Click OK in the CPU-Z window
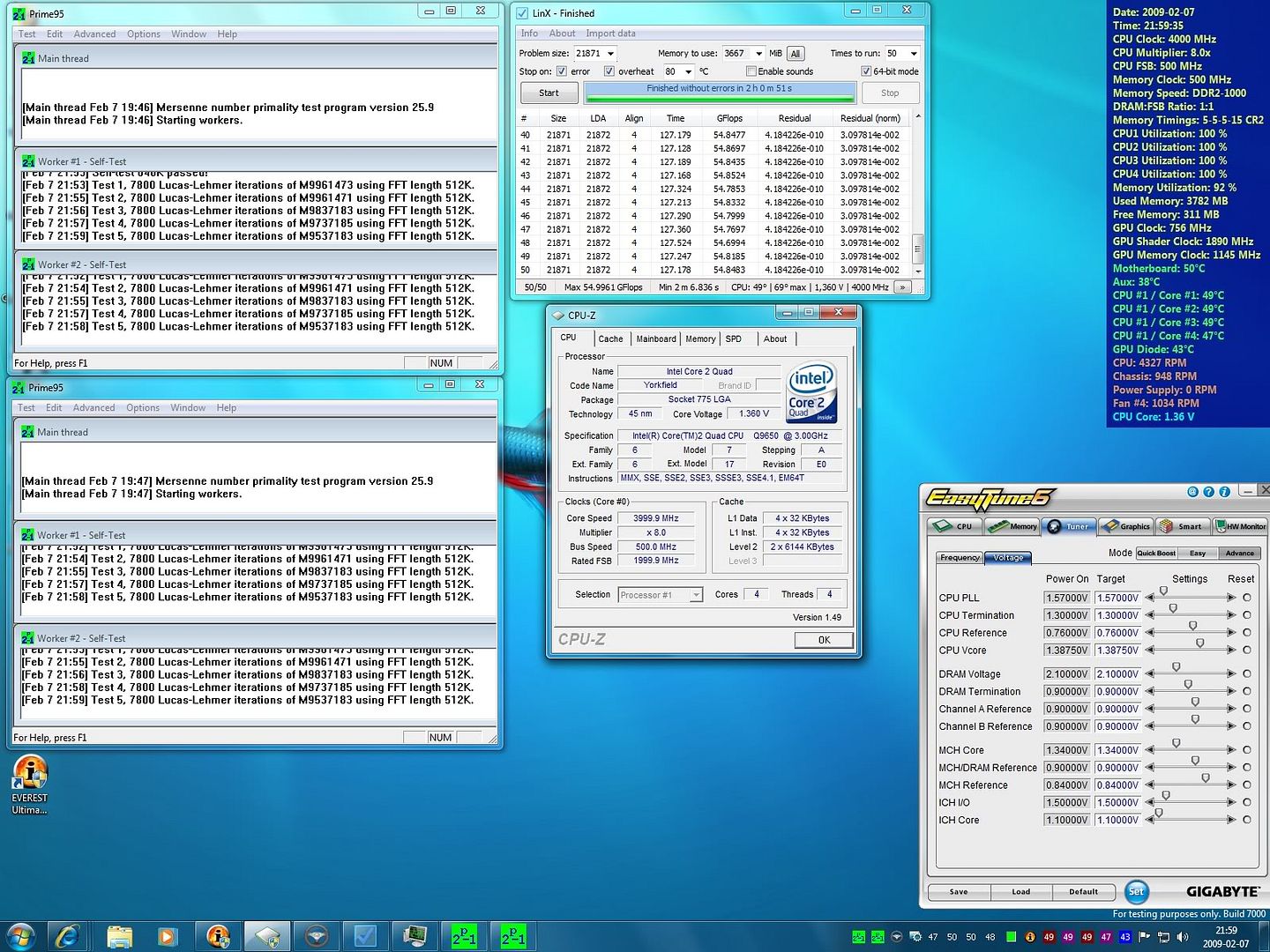Screen dimensions: 1270x952 point(824,641)
